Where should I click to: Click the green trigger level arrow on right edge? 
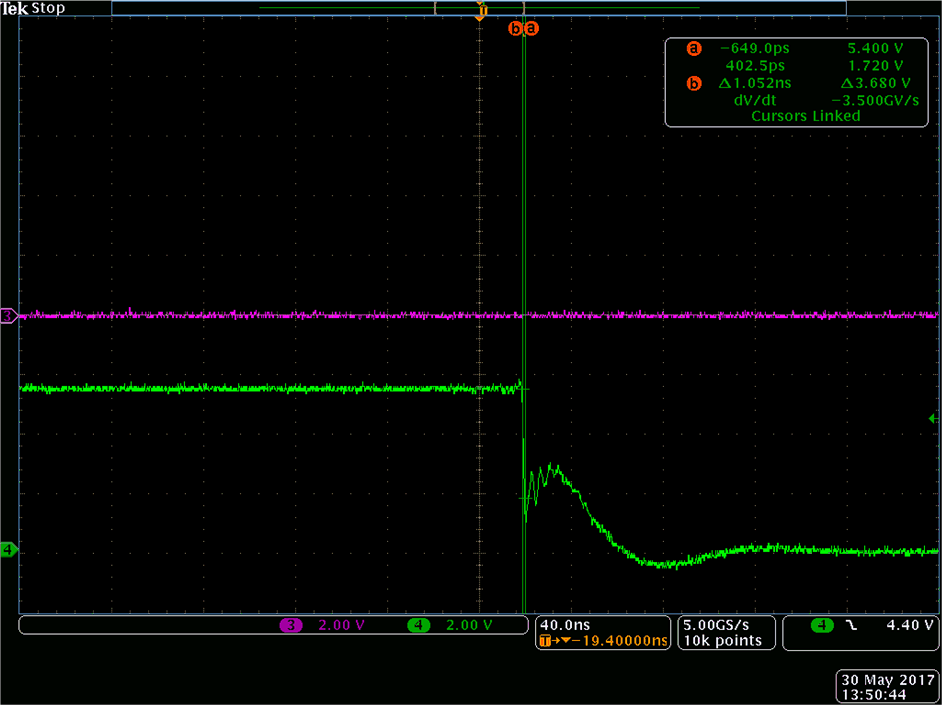(x=933, y=418)
